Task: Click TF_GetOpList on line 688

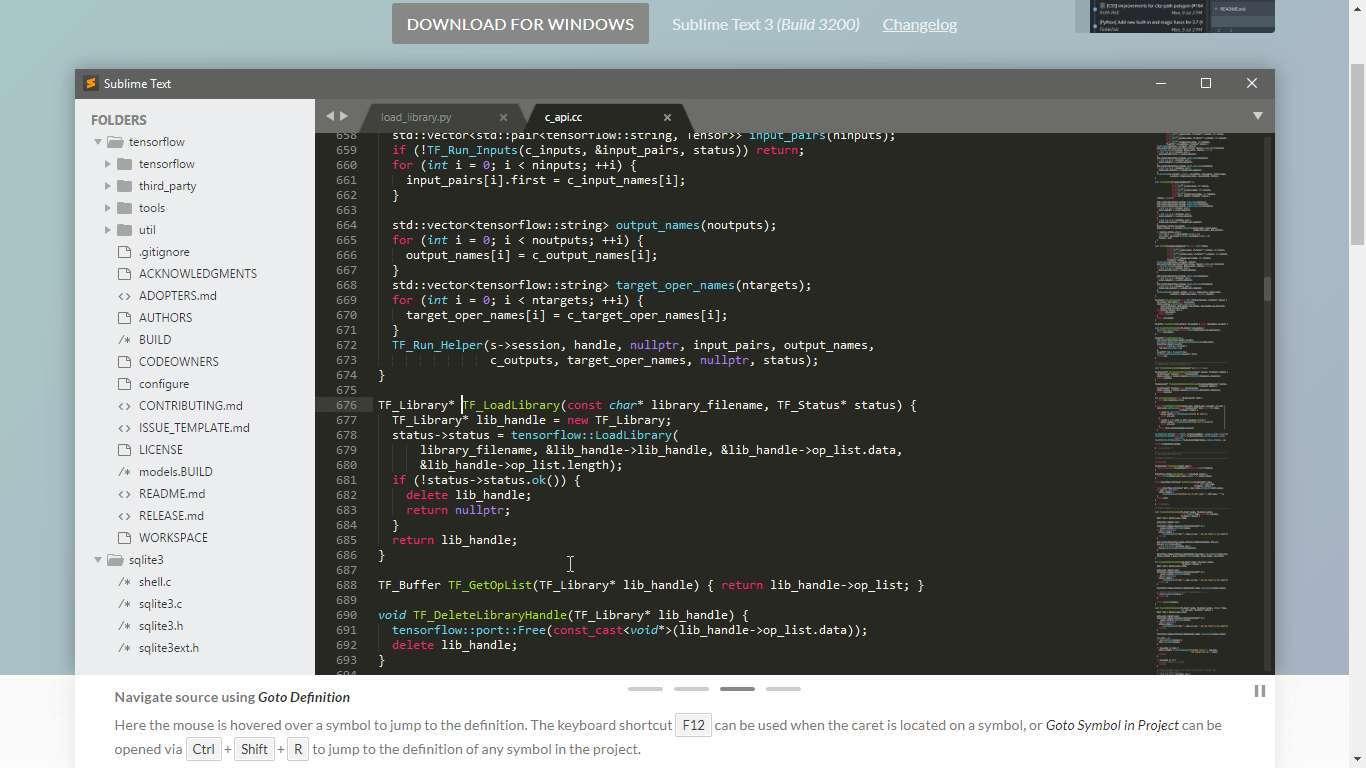Action: coord(490,585)
